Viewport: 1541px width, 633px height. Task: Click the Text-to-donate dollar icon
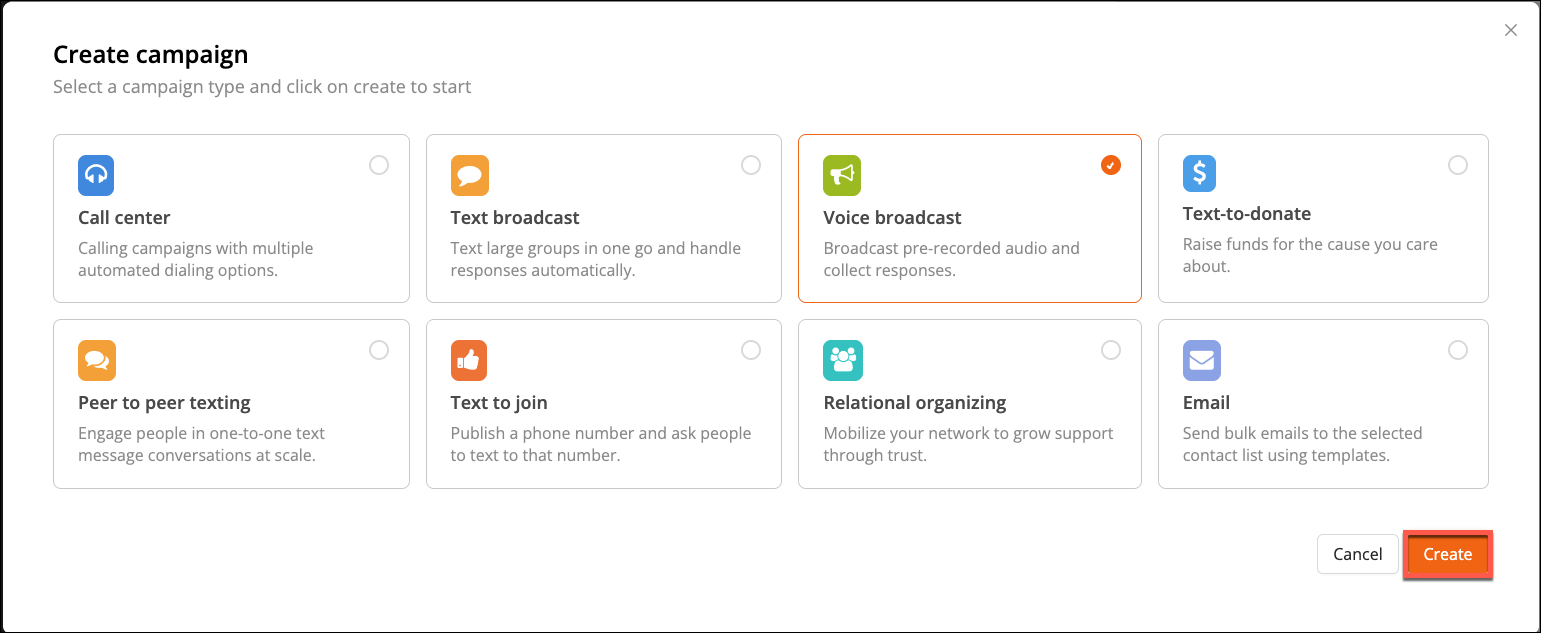(1200, 173)
